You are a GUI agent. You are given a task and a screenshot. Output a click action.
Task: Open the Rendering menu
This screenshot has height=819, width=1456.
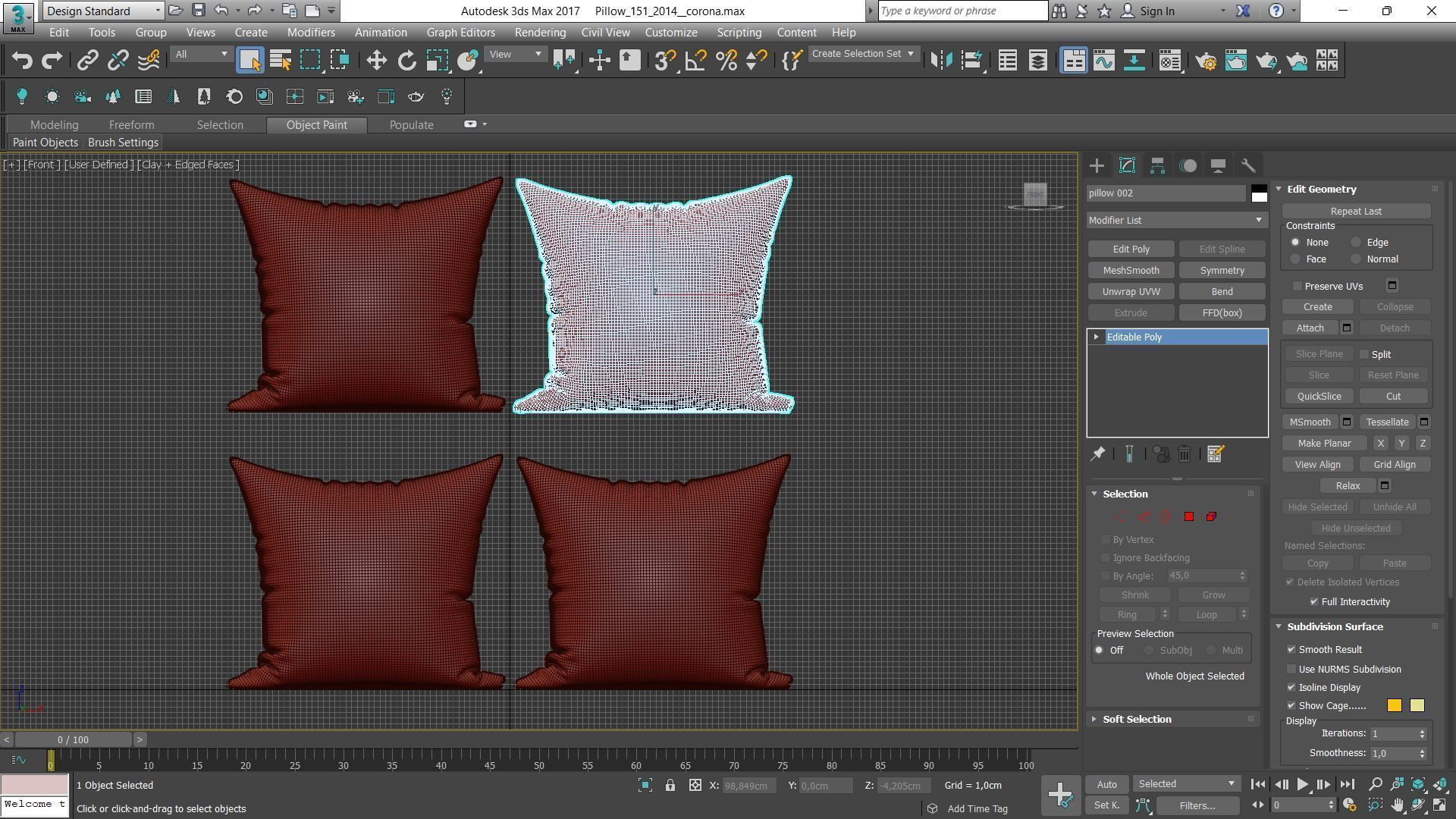click(x=540, y=33)
